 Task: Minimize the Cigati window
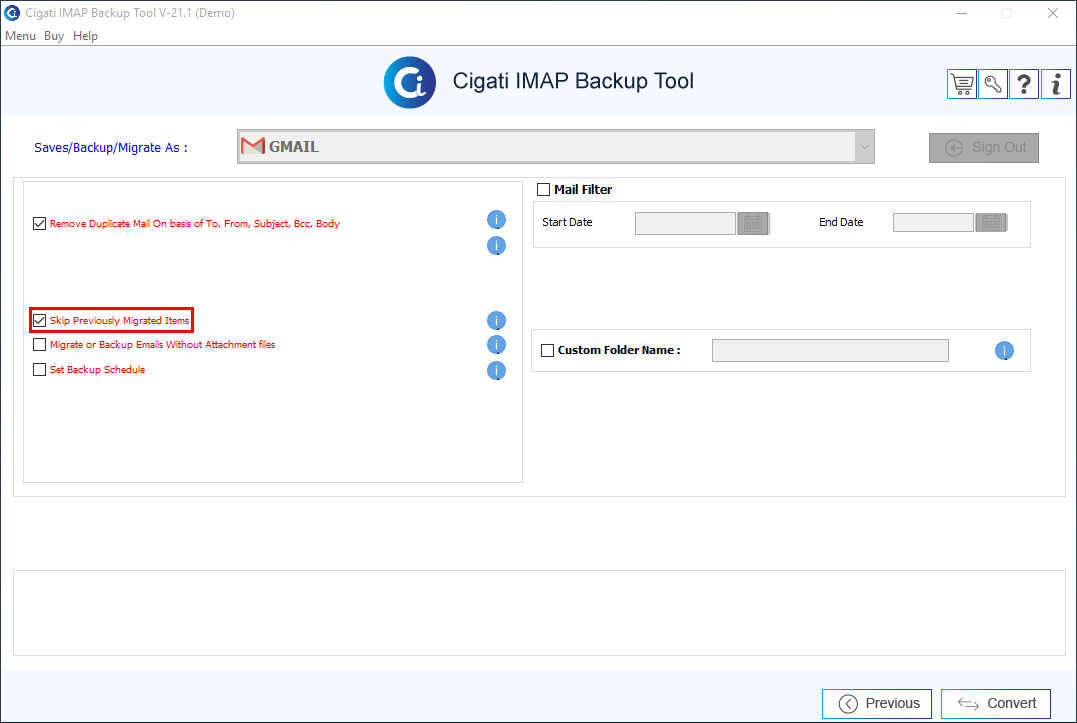(962, 13)
